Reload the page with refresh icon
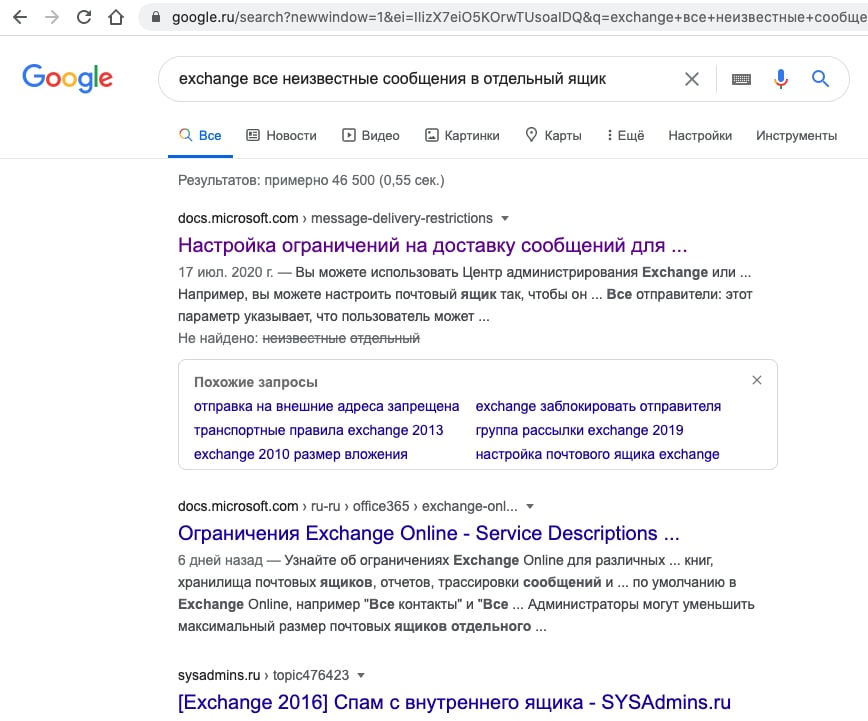Viewport: 868px width, 721px height. [84, 17]
